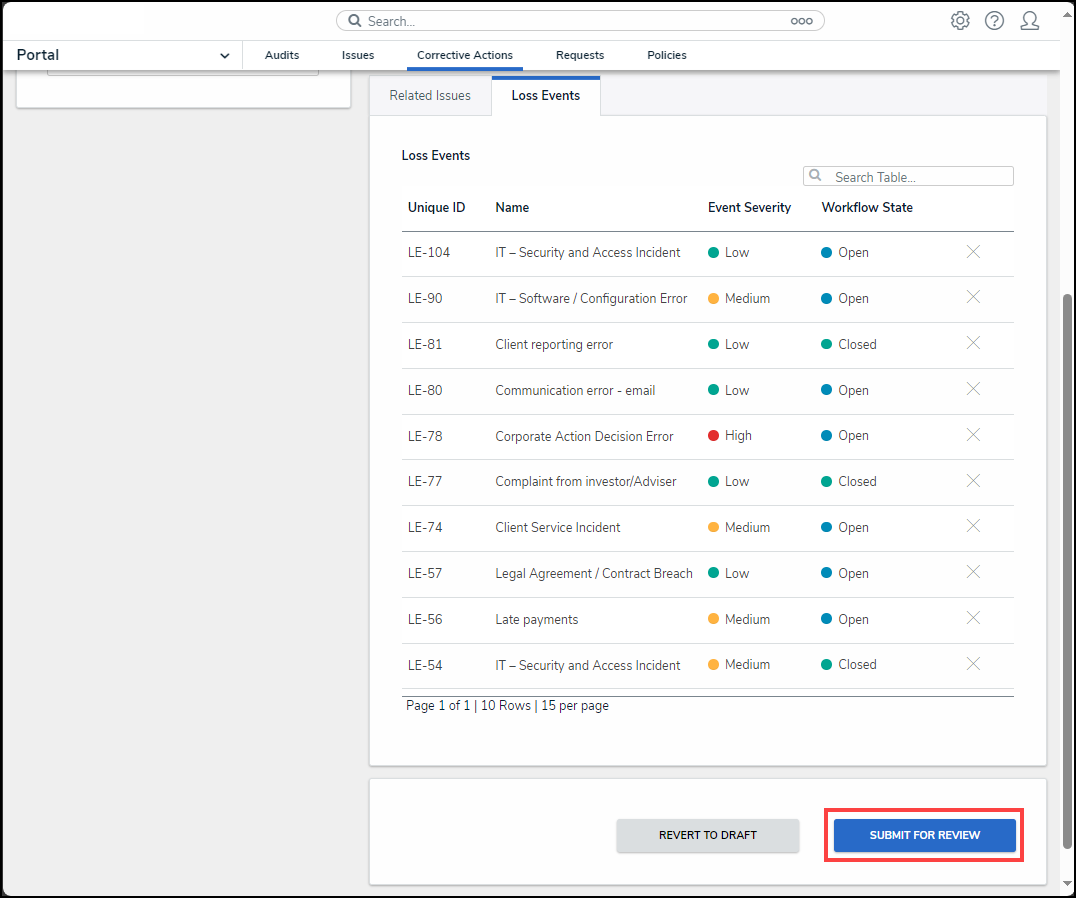Open the settings gear icon
This screenshot has height=898, width=1076.
click(960, 21)
